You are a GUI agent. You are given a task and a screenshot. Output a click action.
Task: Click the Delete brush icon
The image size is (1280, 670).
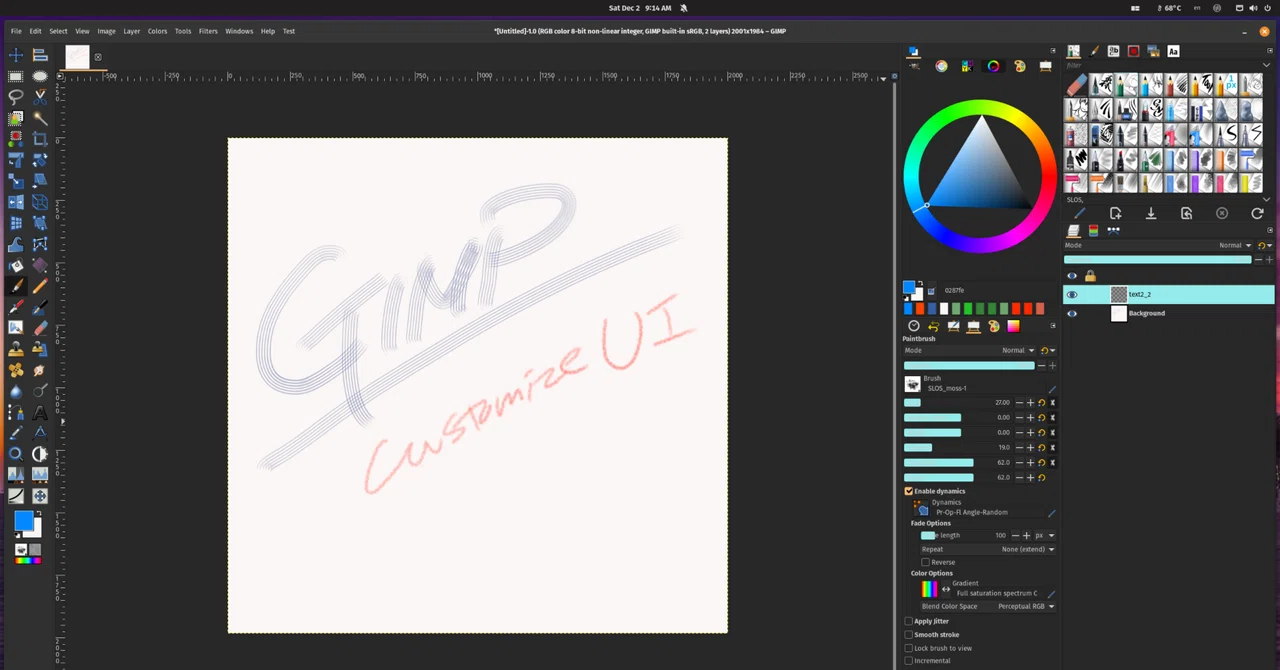(1222, 213)
